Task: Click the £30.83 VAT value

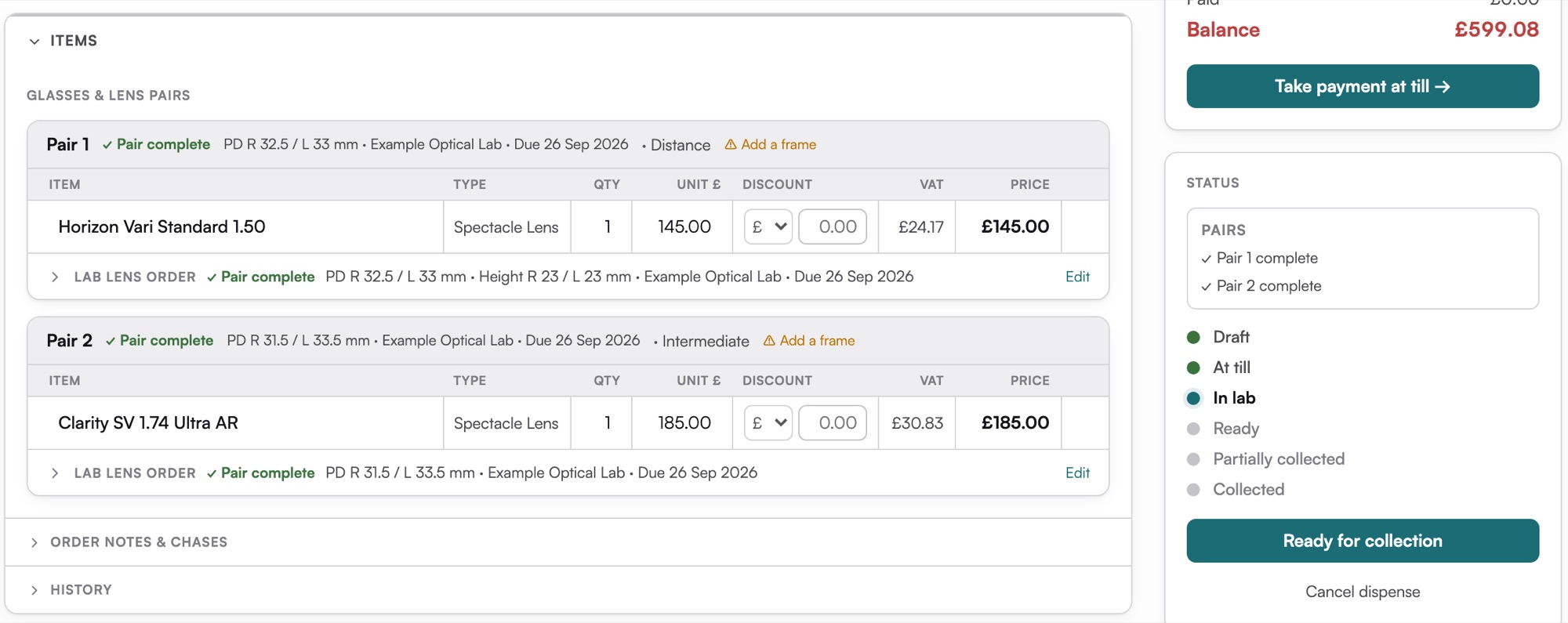Action: (917, 423)
